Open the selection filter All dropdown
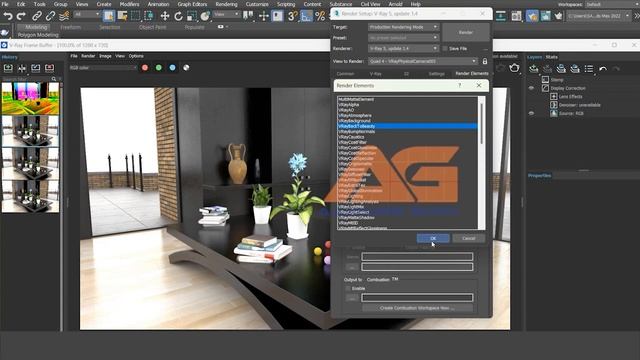The image size is (640, 360). (x=87, y=15)
